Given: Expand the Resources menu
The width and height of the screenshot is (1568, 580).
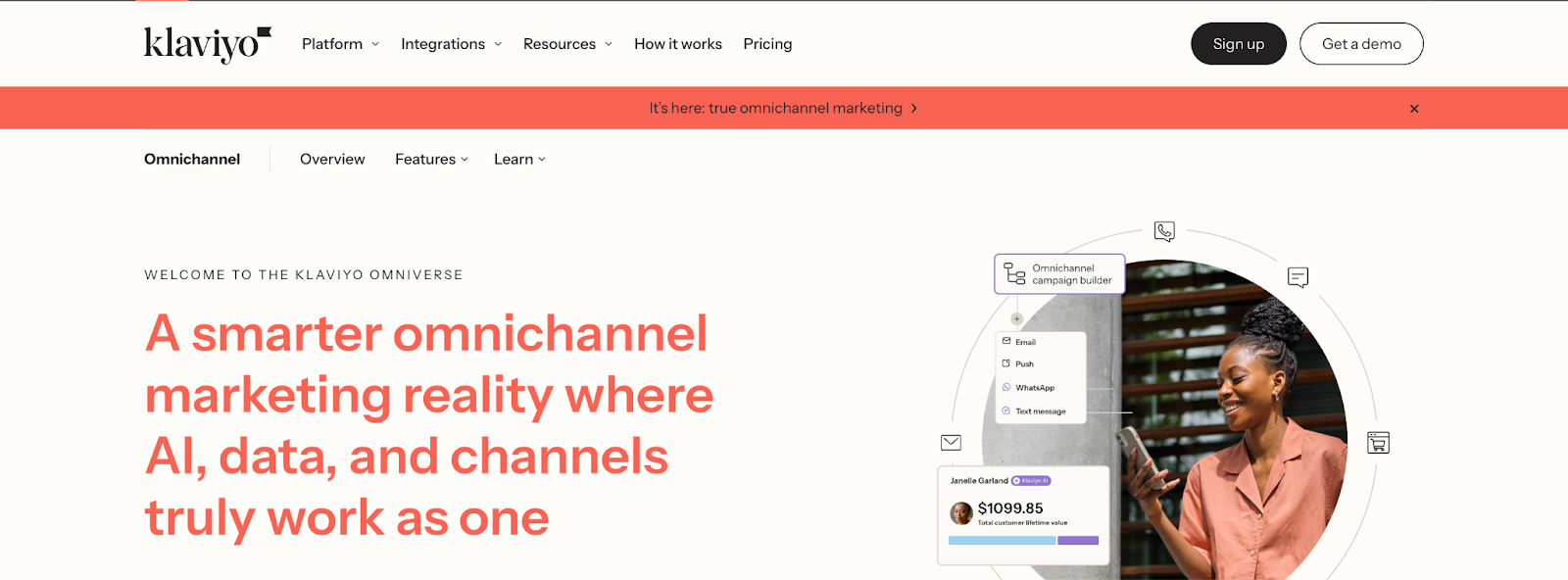Looking at the screenshot, I should tap(568, 44).
